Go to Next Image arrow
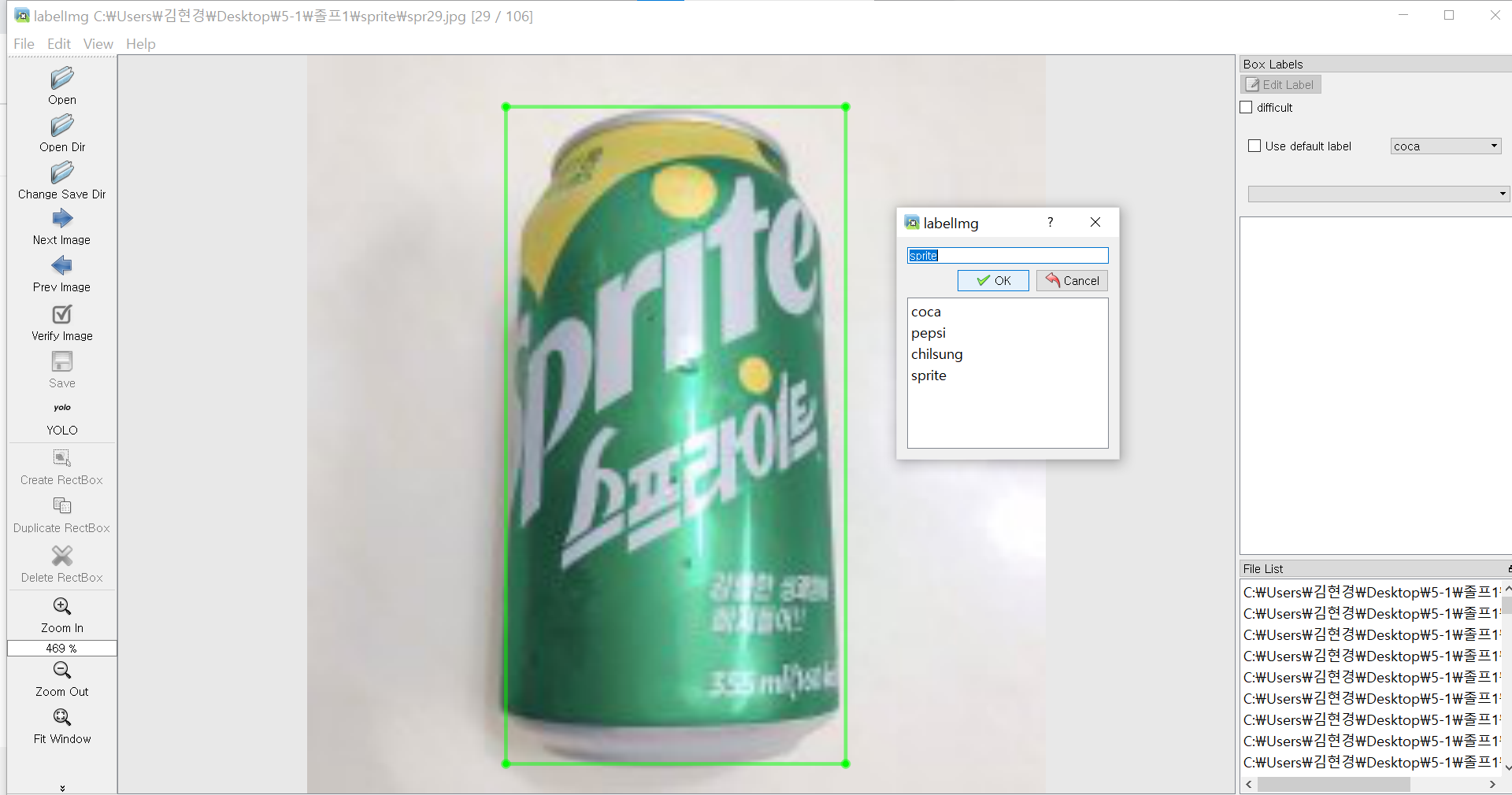1512x795 pixels. click(62, 218)
